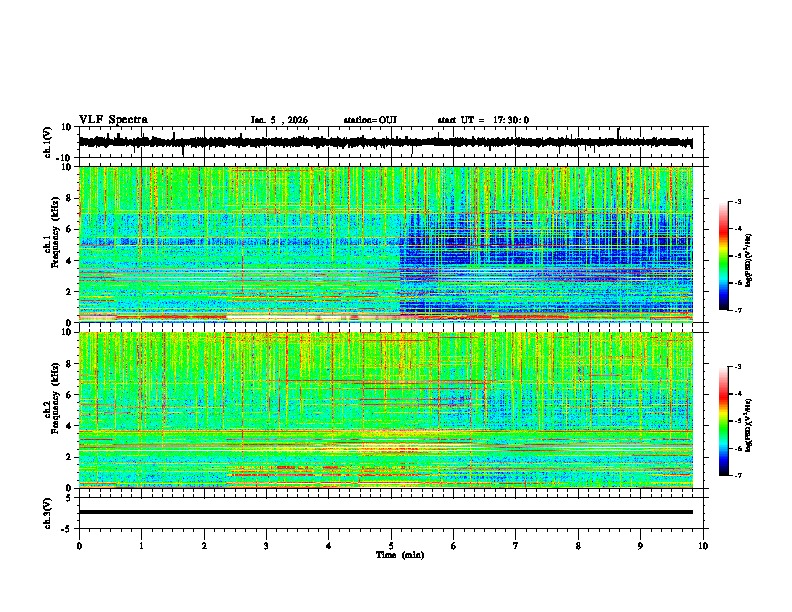Screen dimensions: 792x612
Task: Click time axis tick label "6"
Action: pyautogui.click(x=454, y=546)
